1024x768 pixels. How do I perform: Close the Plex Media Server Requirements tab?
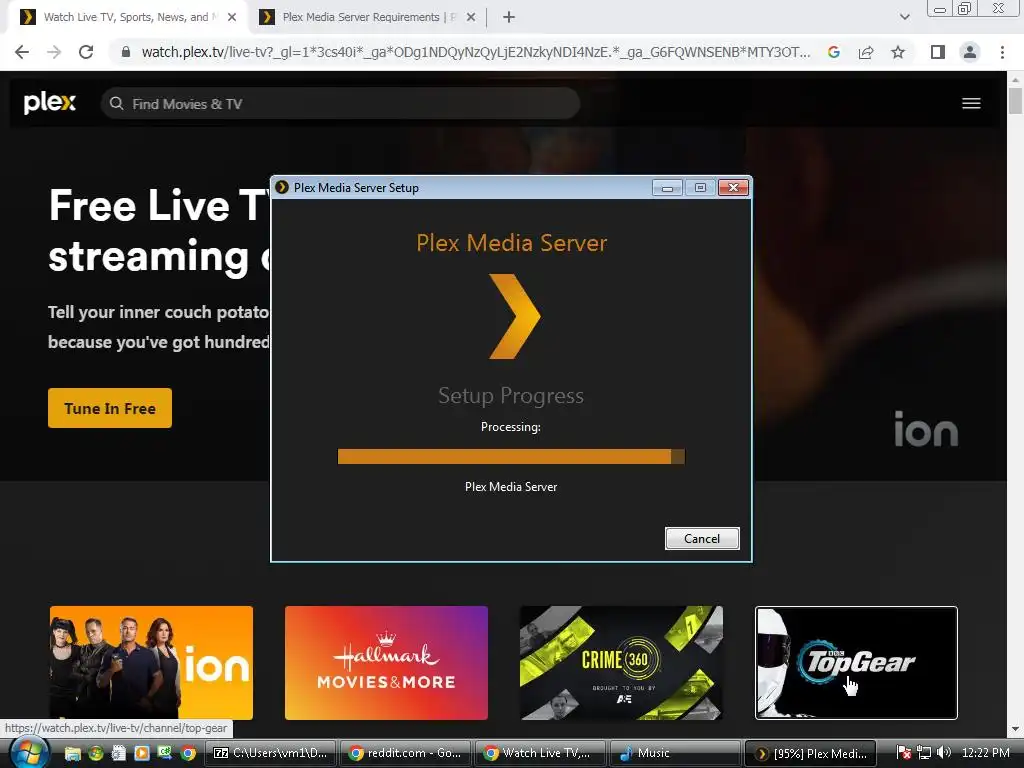coord(471,17)
